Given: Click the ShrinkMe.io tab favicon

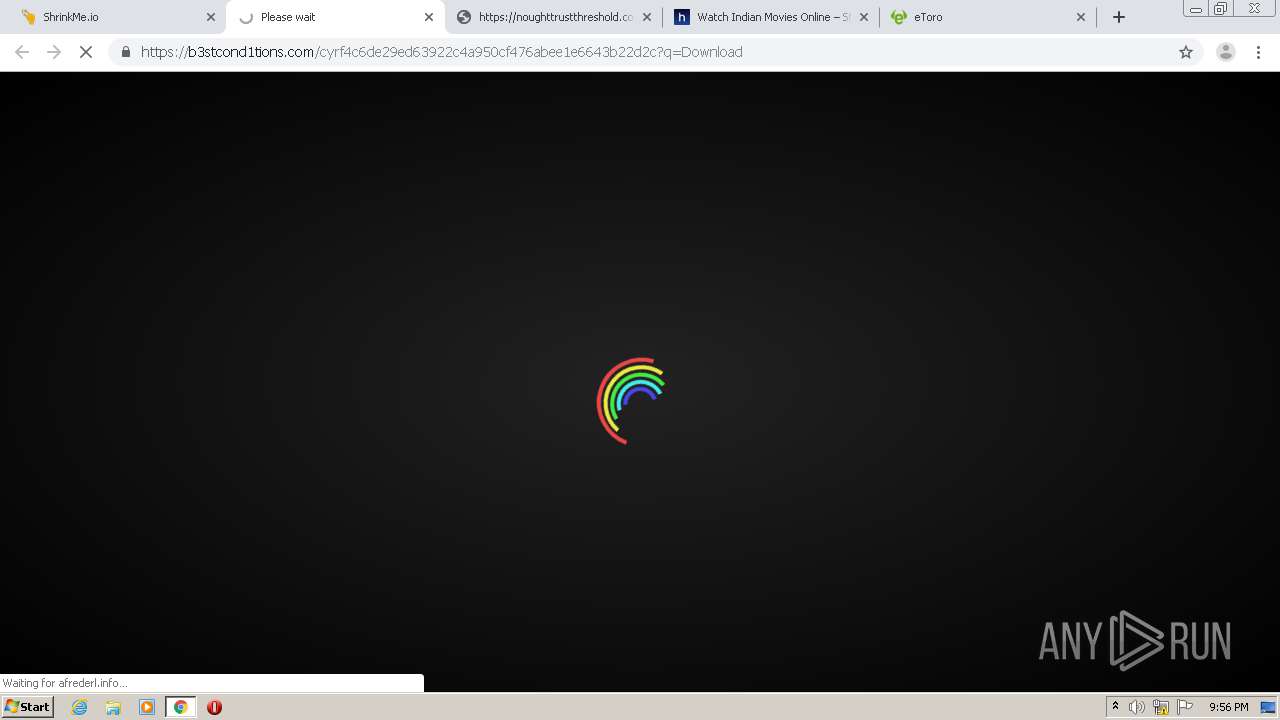Looking at the screenshot, I should (x=28, y=17).
